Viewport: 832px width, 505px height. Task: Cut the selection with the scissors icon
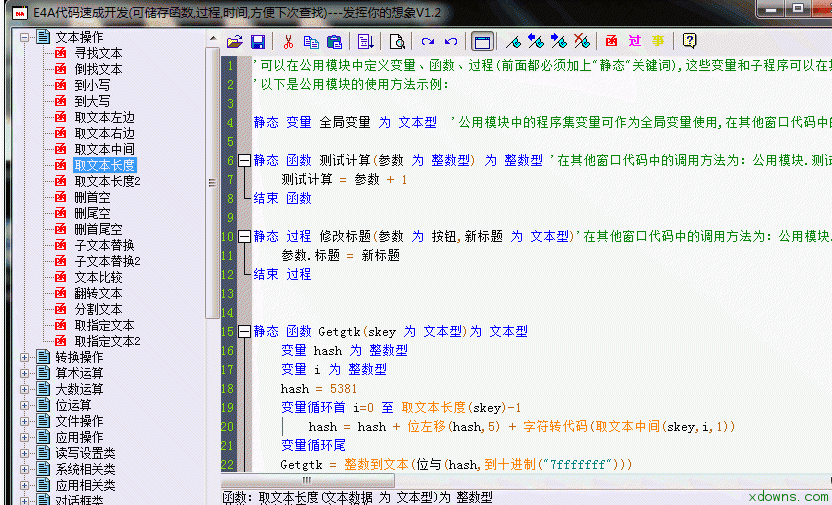click(288, 41)
